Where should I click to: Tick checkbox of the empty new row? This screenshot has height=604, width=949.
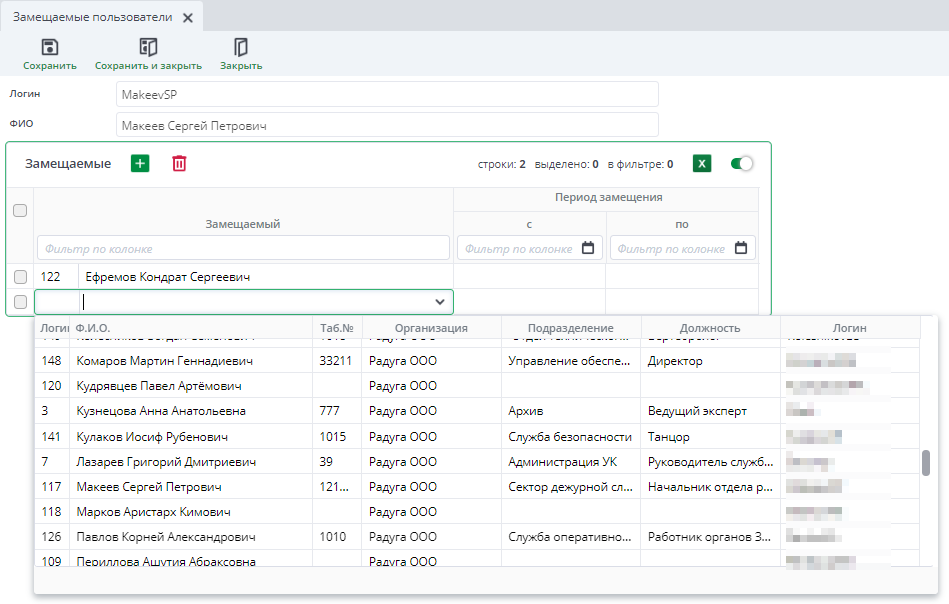point(20,302)
